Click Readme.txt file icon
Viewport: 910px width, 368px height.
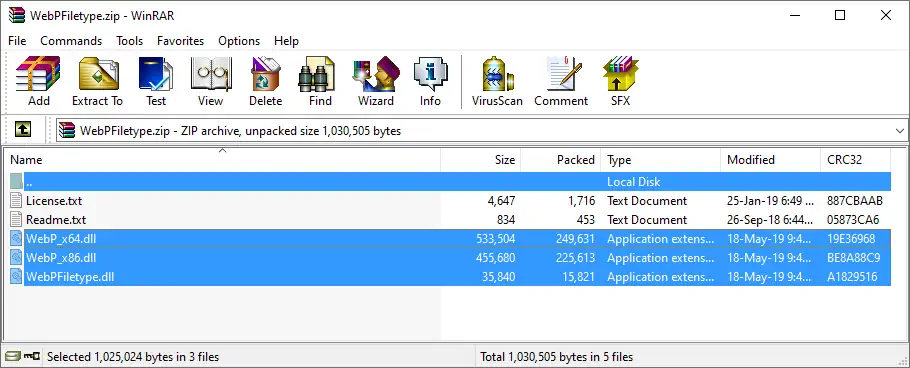click(16, 220)
